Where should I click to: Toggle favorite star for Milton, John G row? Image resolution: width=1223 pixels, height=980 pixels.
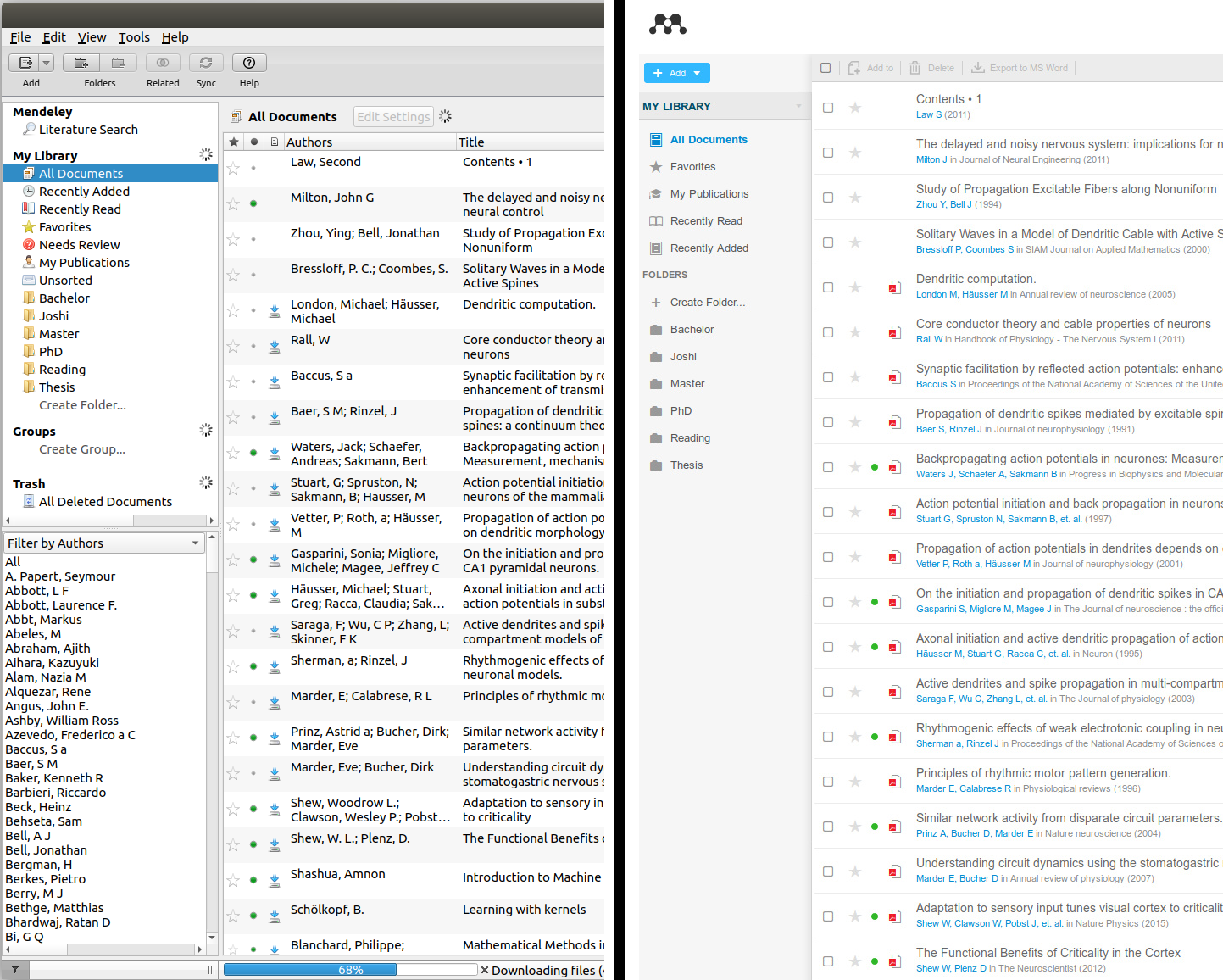click(233, 204)
